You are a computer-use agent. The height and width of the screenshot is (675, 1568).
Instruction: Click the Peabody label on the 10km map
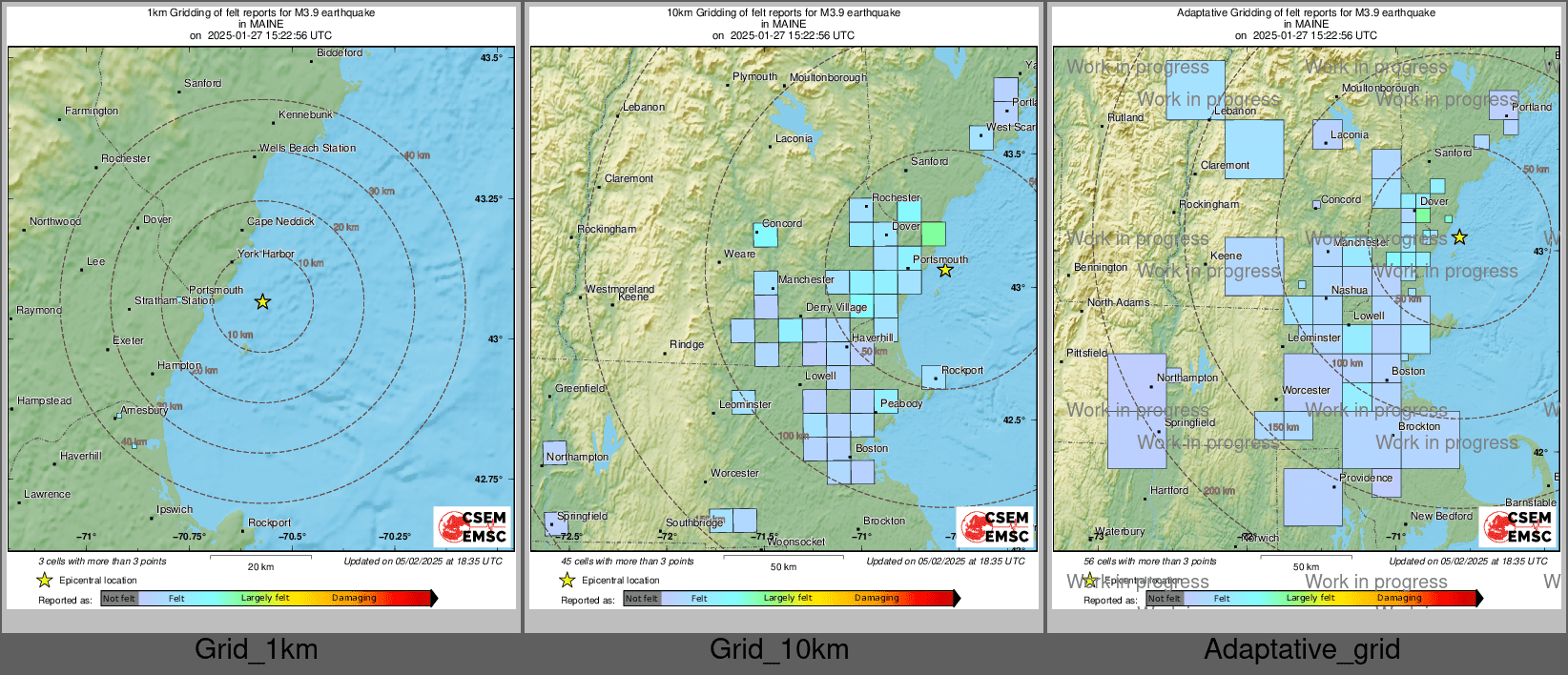901,403
